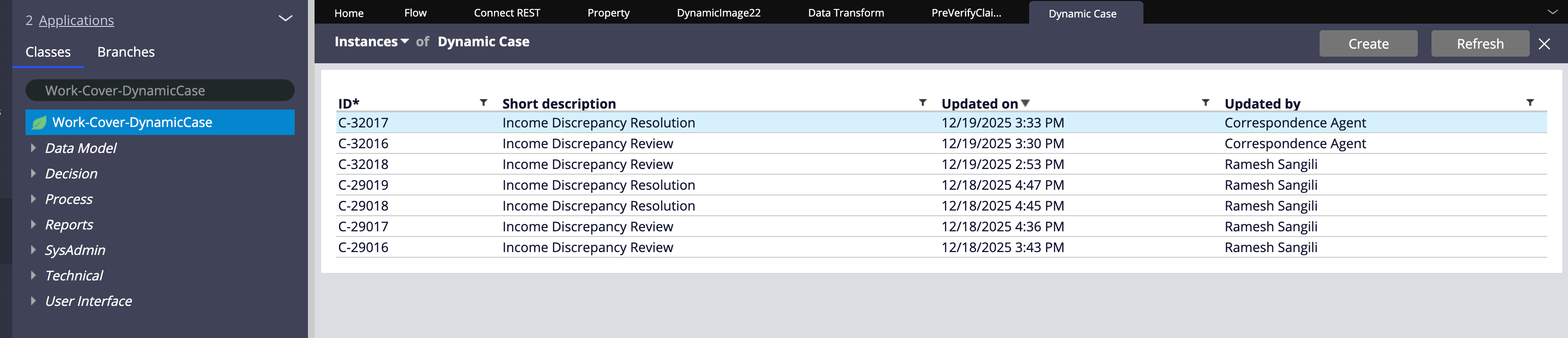Click the Work-Cover-DynamicCase search field
Viewport: 1568px width, 338px height.
(160, 91)
